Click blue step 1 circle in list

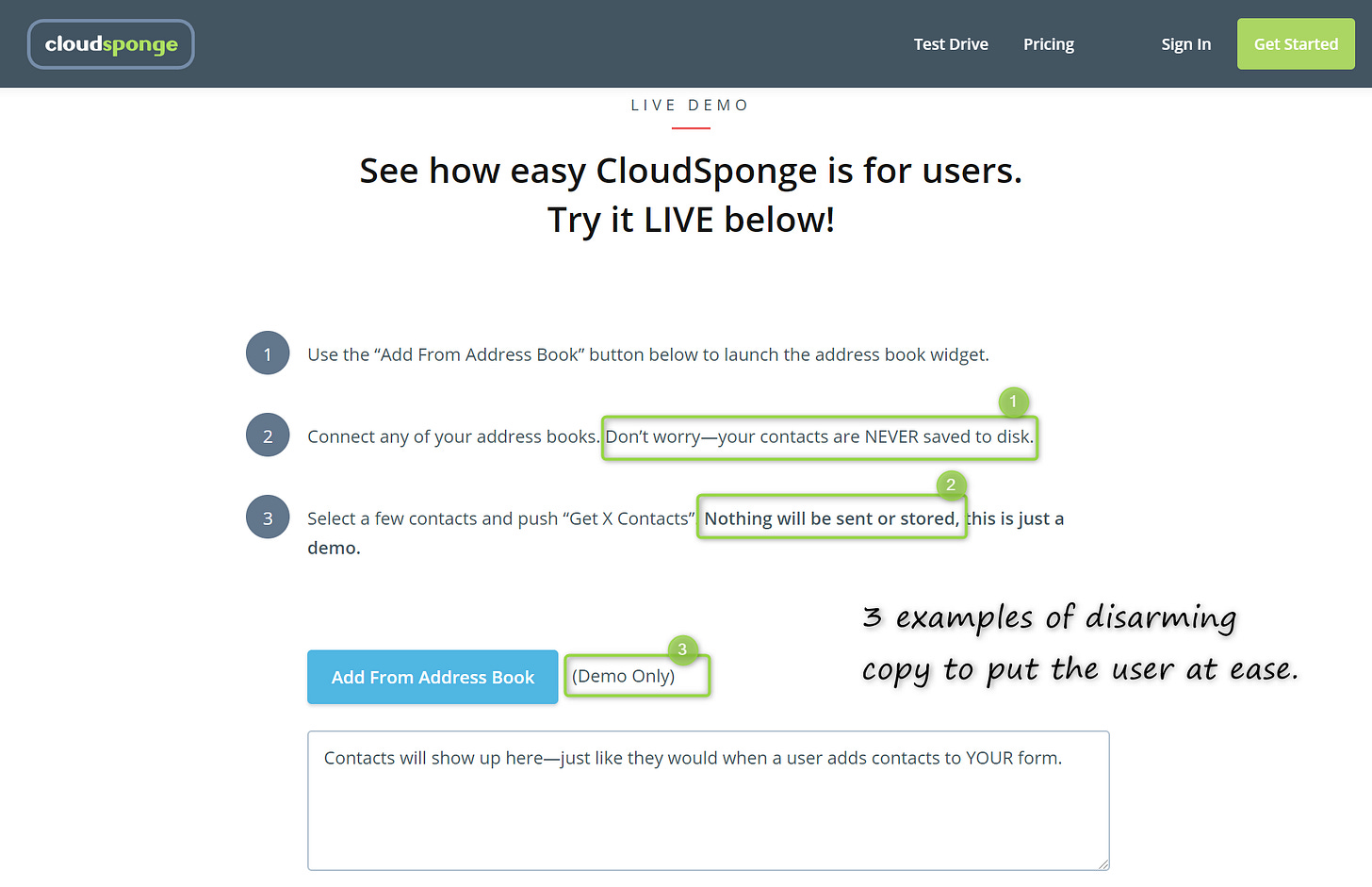(268, 353)
